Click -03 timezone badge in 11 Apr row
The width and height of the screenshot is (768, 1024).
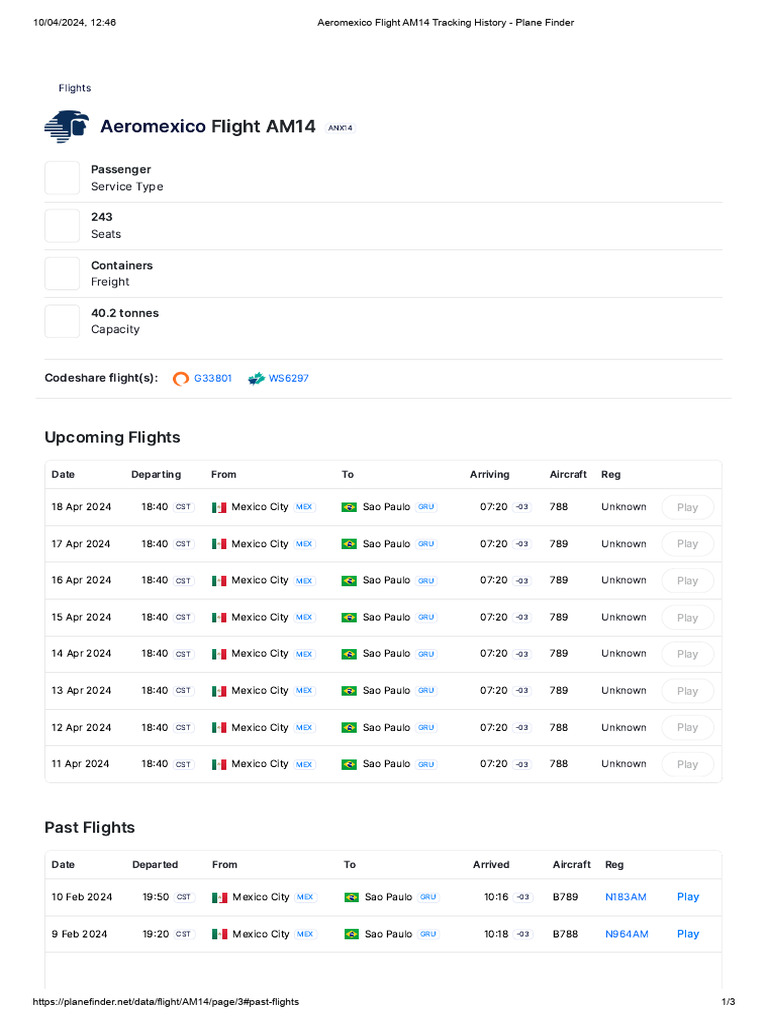(x=522, y=764)
